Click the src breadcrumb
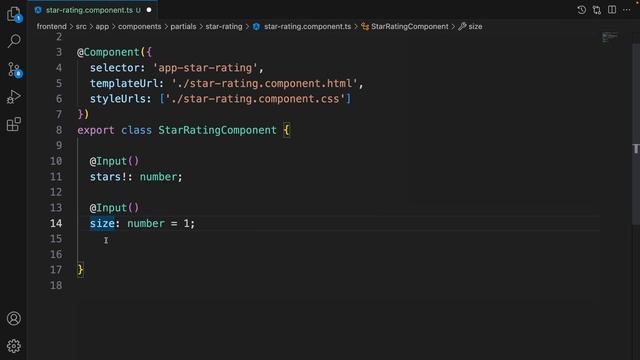640x360 pixels. click(81, 27)
